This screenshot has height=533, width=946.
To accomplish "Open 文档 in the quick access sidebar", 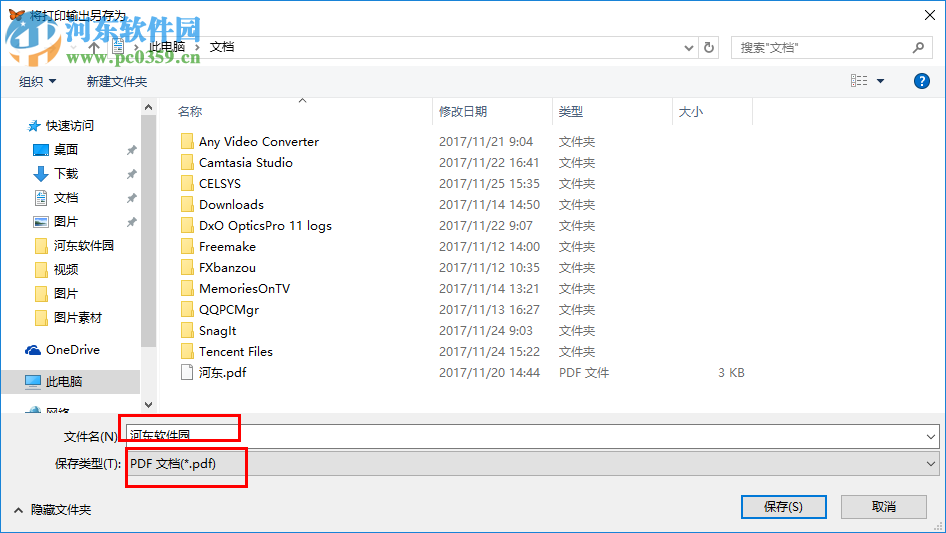I will click(66, 197).
